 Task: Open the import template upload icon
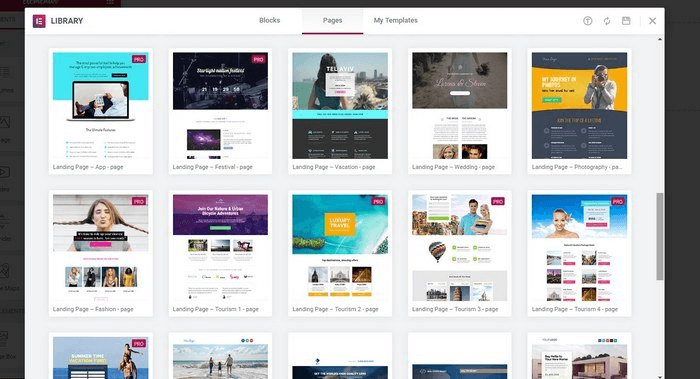click(588, 21)
